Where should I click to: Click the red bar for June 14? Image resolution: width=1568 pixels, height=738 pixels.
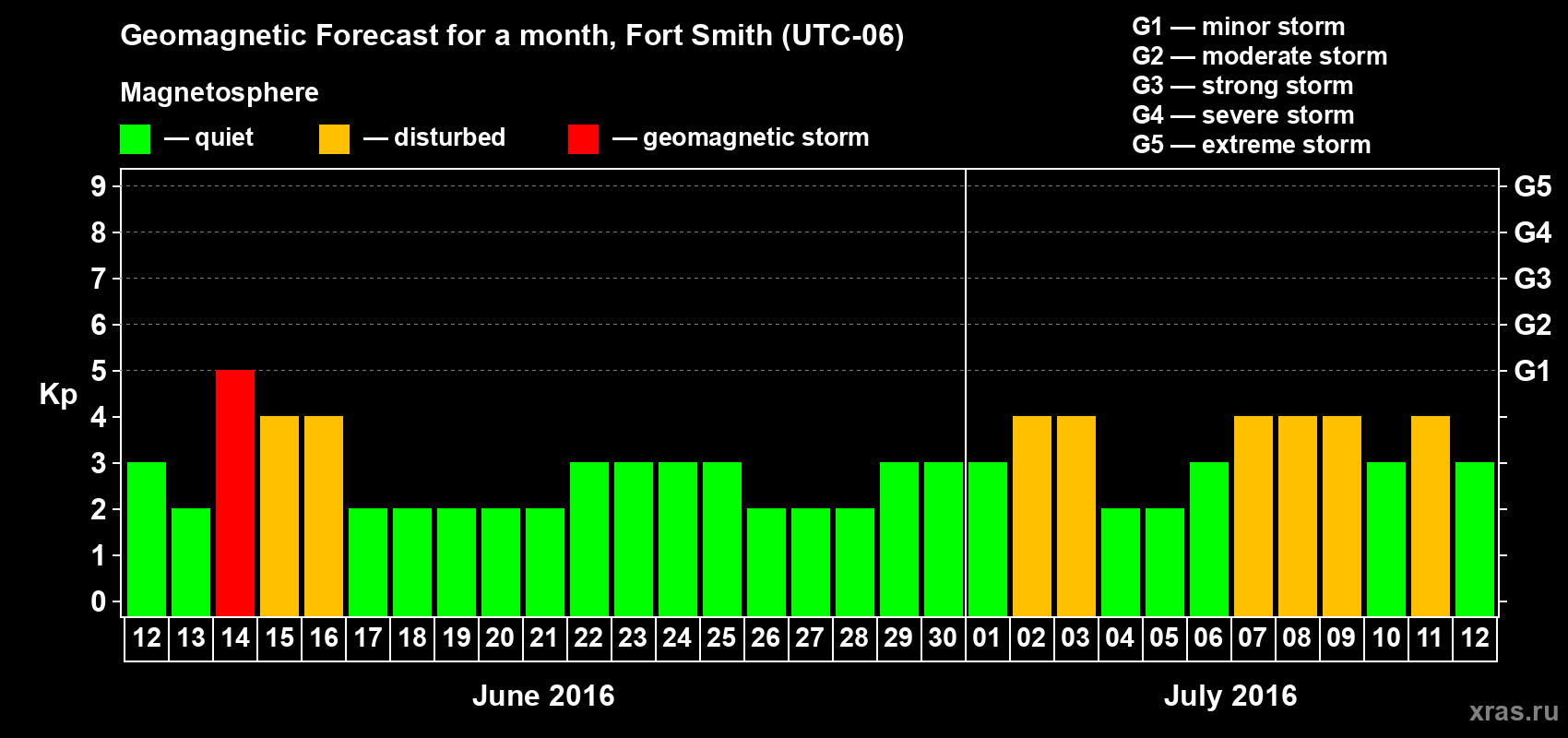click(235, 494)
